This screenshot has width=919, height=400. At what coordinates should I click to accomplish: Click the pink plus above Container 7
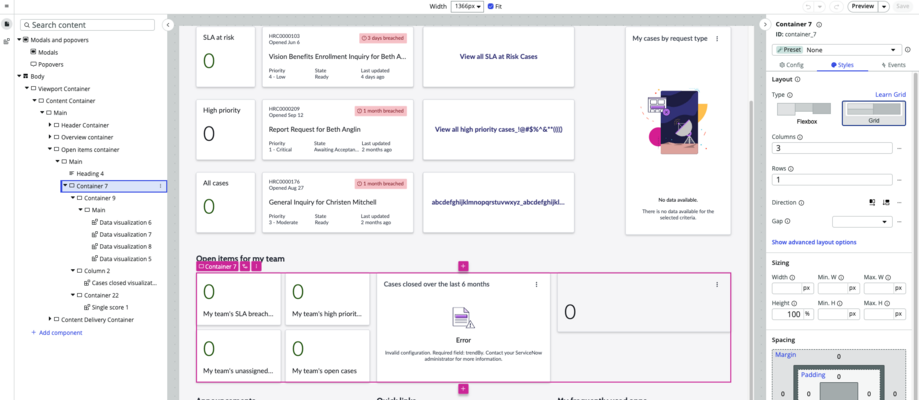click(x=463, y=266)
